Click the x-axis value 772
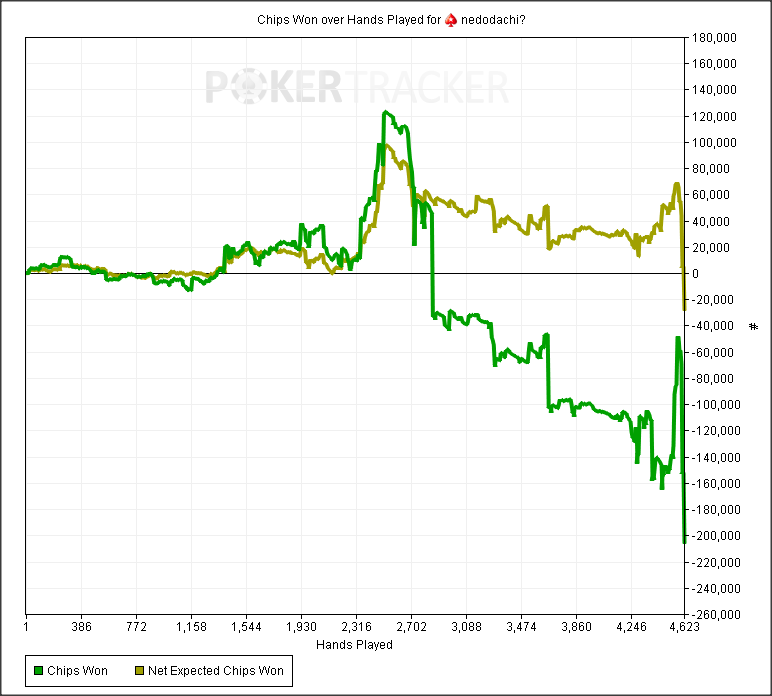 [136, 627]
